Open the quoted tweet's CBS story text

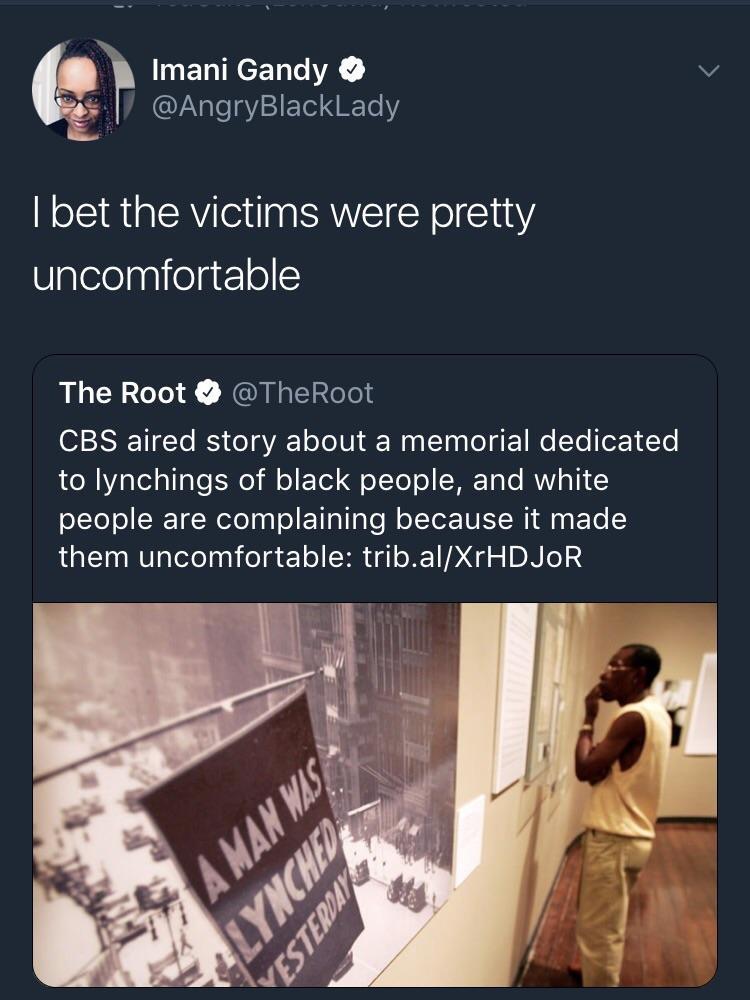click(x=369, y=499)
